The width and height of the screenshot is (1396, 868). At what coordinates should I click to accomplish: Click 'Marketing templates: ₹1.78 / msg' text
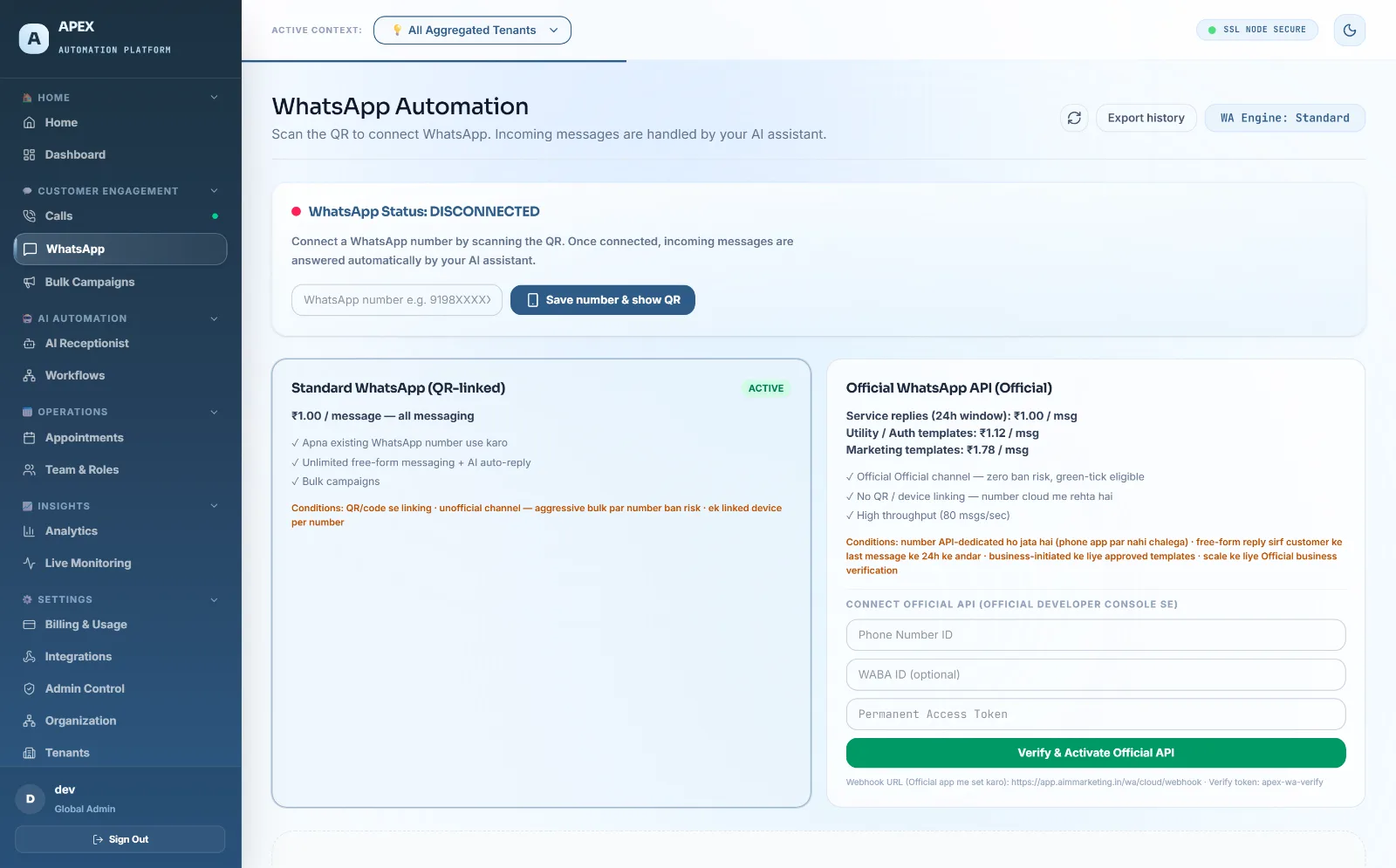[937, 450]
